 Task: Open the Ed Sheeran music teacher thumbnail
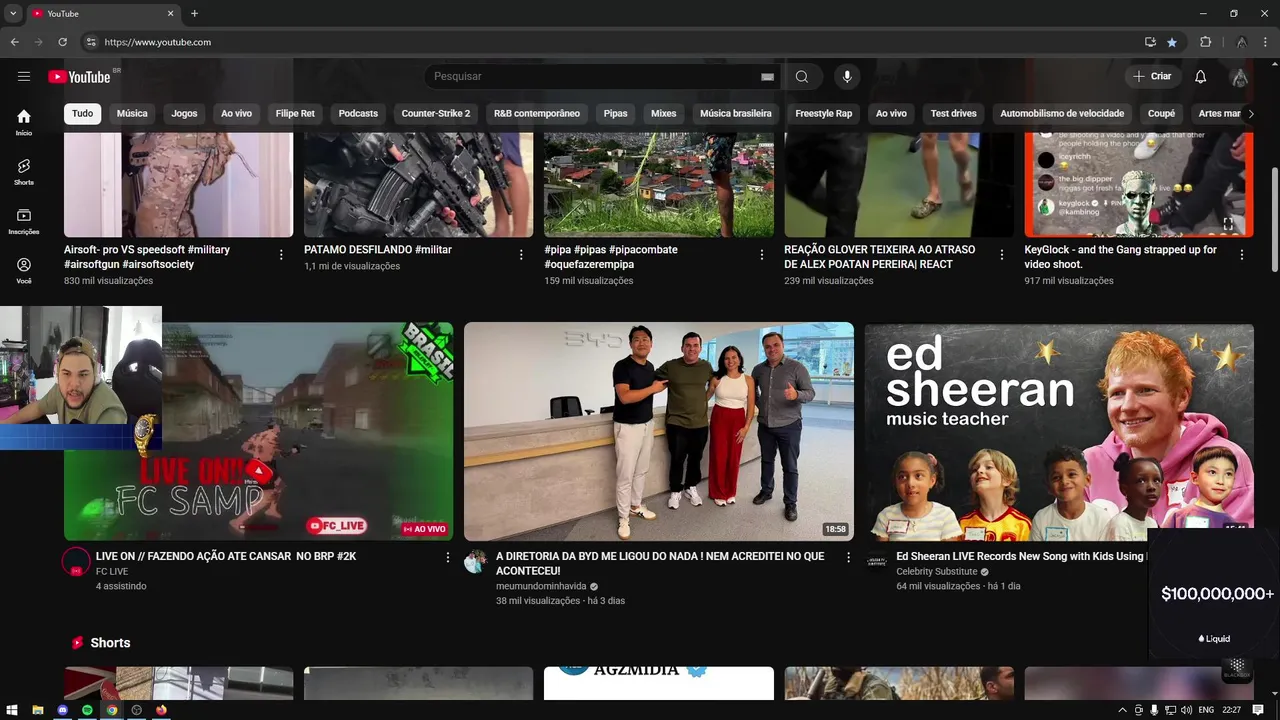pos(1059,432)
